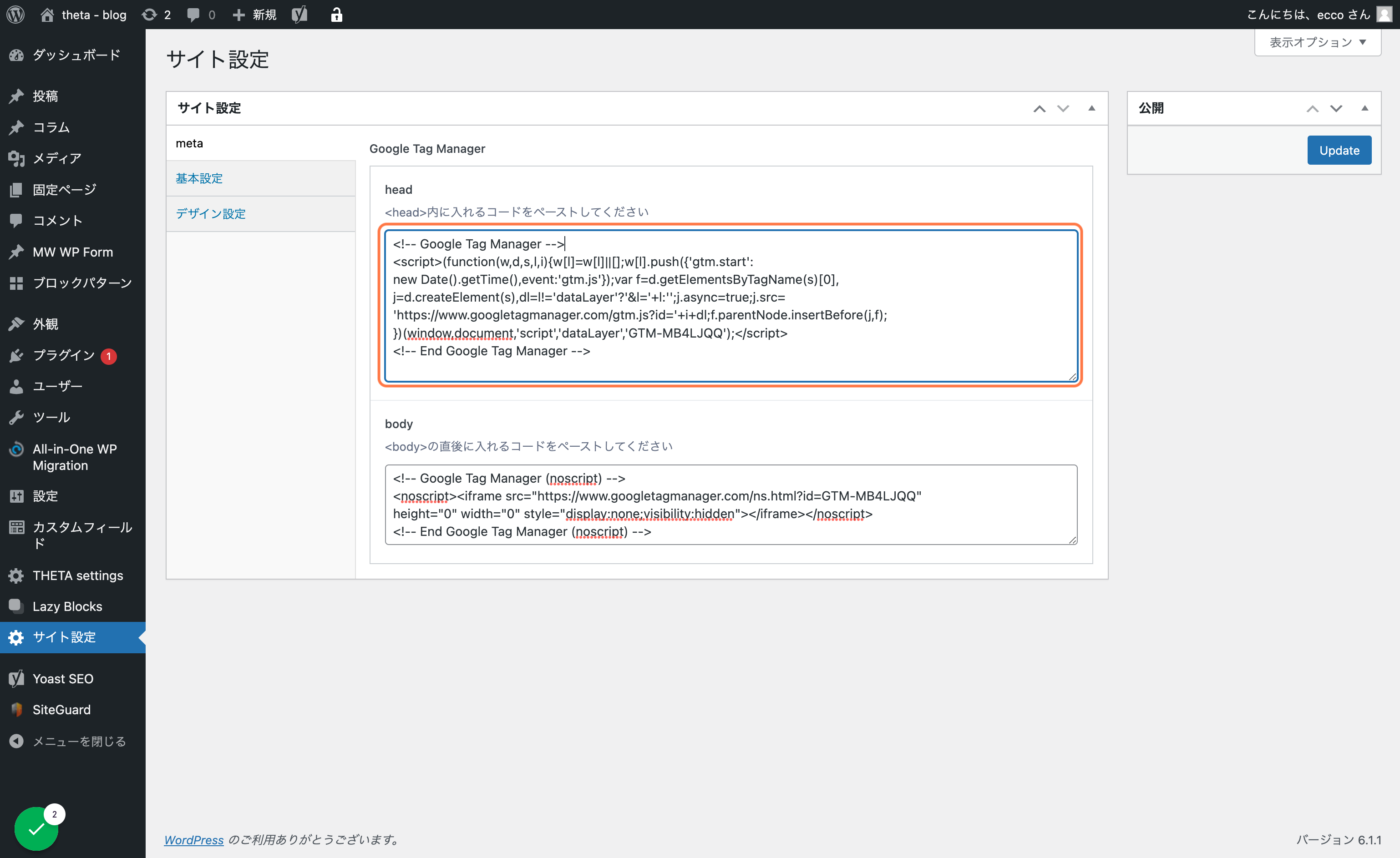This screenshot has width=1400, height=858.
Task: Open the プラグイン menu
Action: 73,355
